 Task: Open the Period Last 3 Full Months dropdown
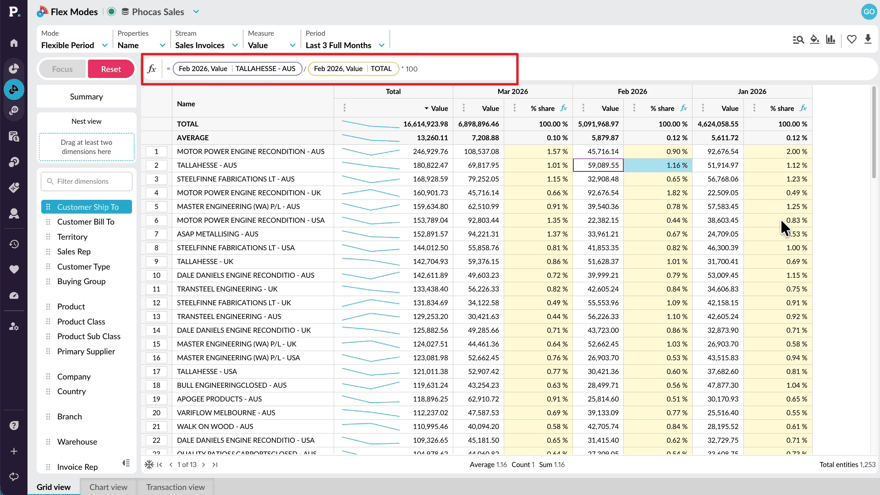coord(345,40)
